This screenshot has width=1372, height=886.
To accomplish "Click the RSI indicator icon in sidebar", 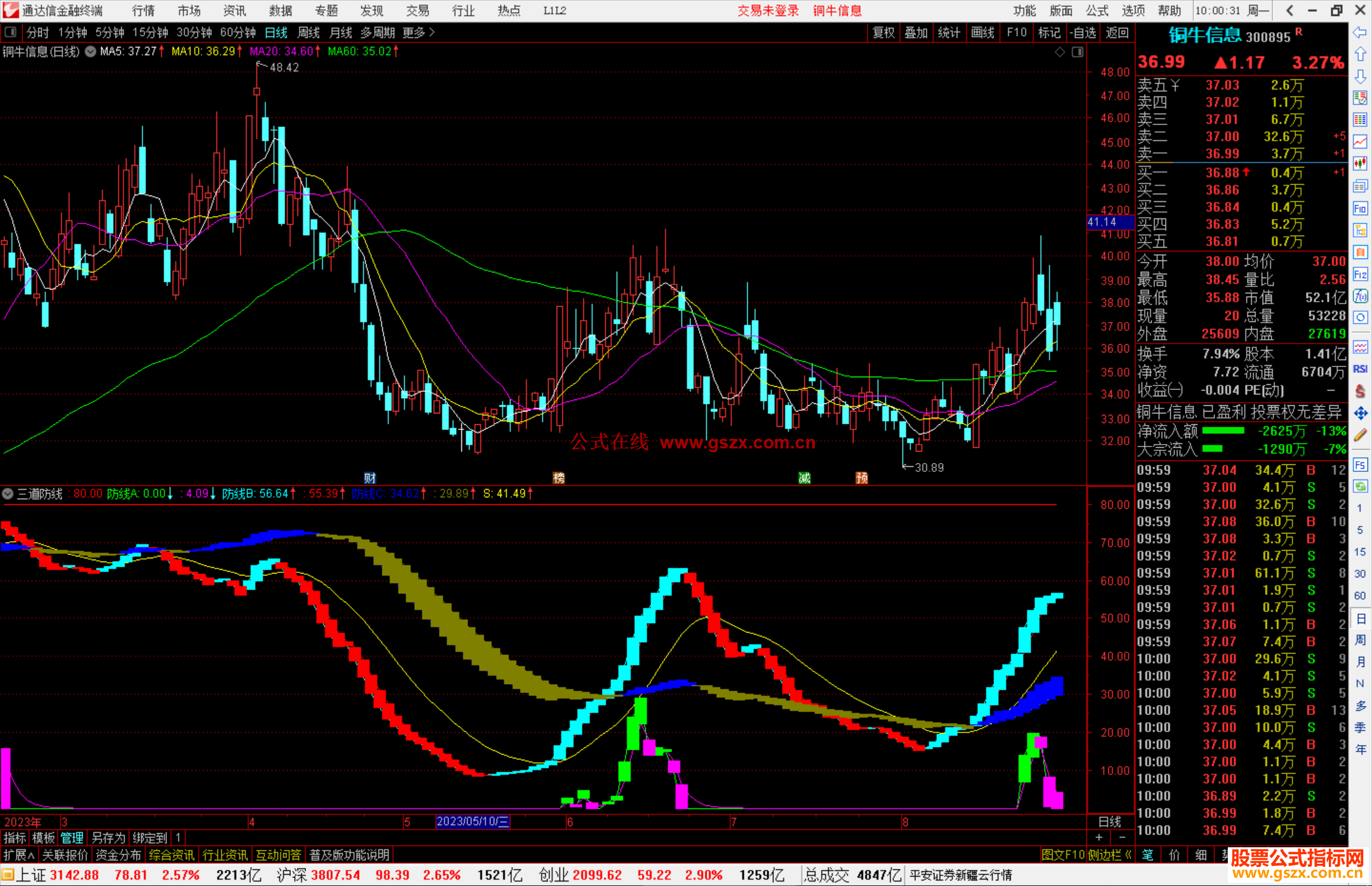I will coord(1360,369).
